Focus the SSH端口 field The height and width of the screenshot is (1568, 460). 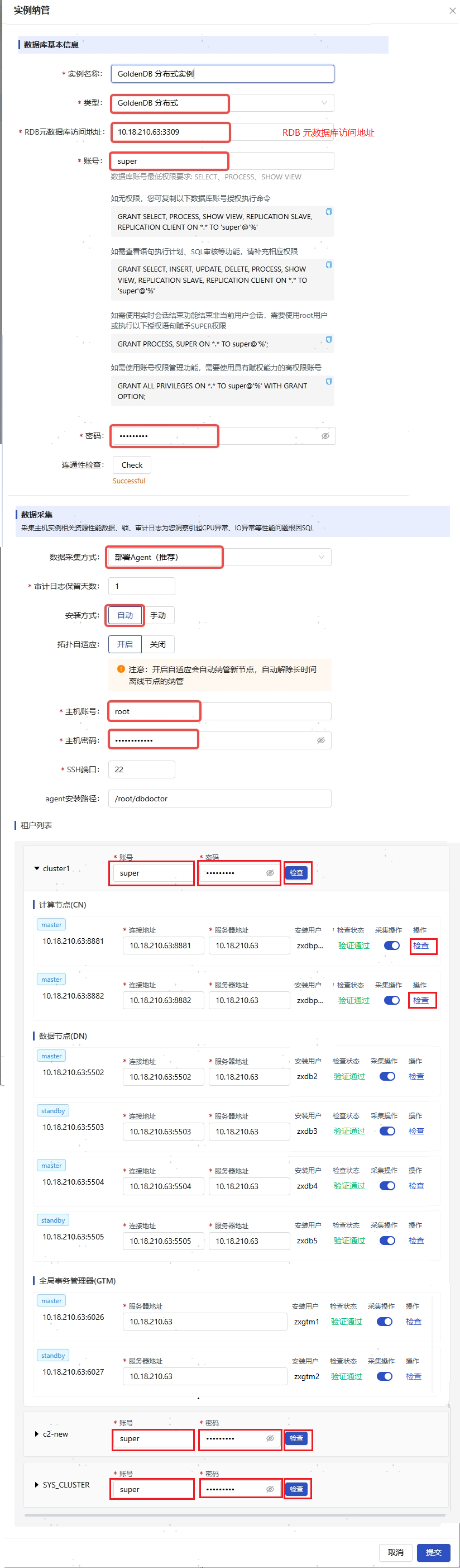point(142,769)
